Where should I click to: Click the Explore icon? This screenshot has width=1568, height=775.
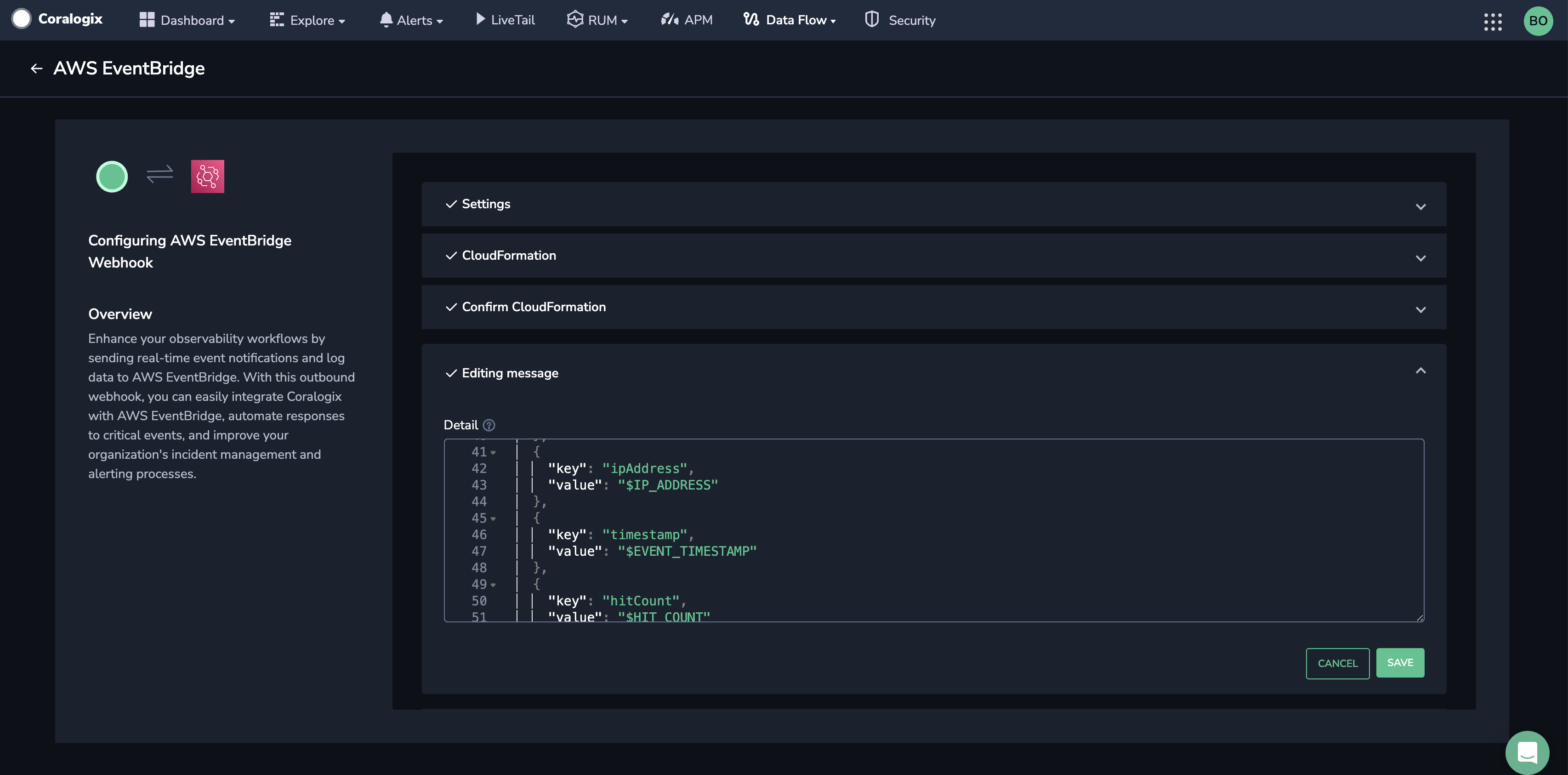[x=277, y=20]
